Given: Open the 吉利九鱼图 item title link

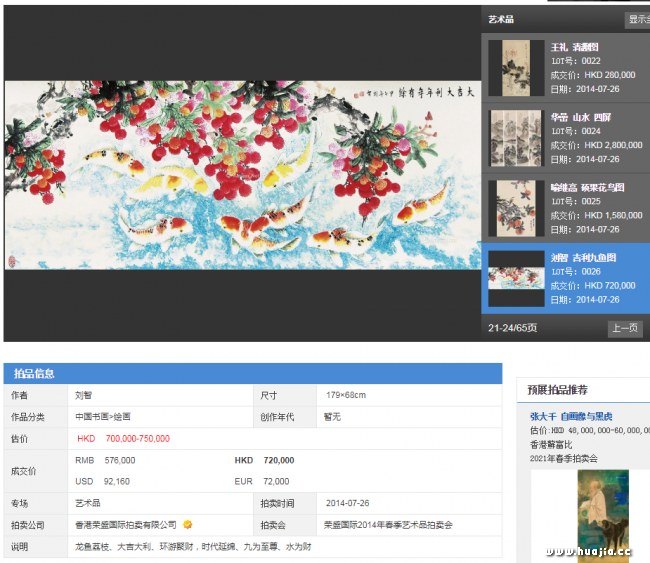Looking at the screenshot, I should [583, 257].
